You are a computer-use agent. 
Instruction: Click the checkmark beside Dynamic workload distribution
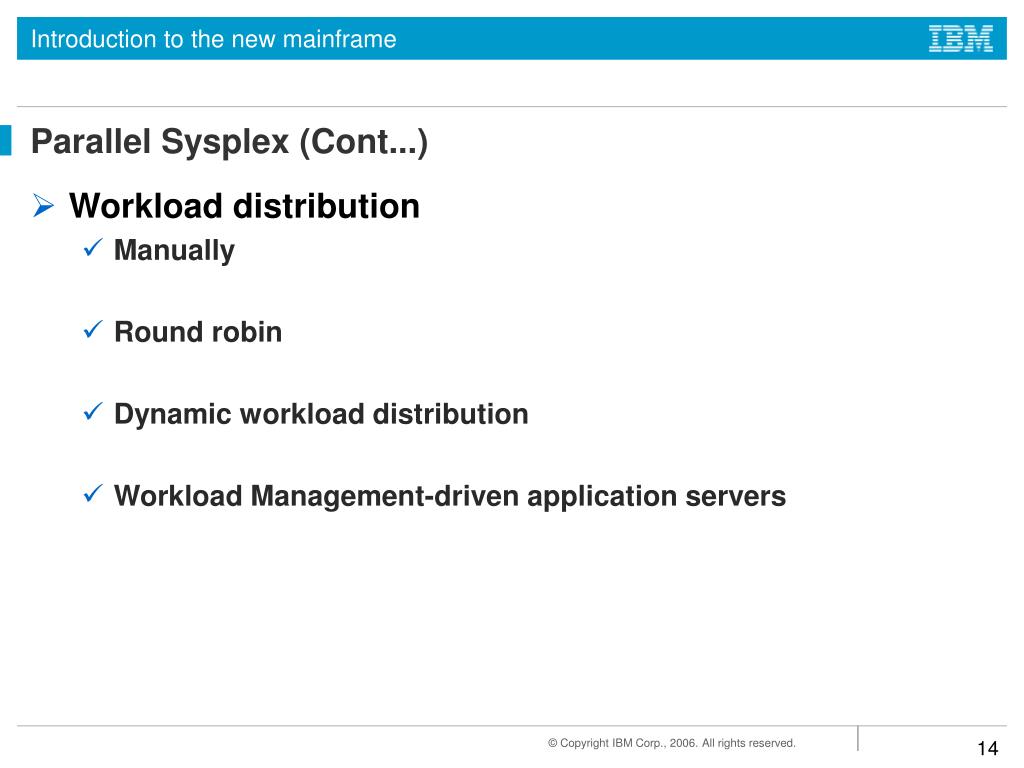pyautogui.click(x=93, y=411)
